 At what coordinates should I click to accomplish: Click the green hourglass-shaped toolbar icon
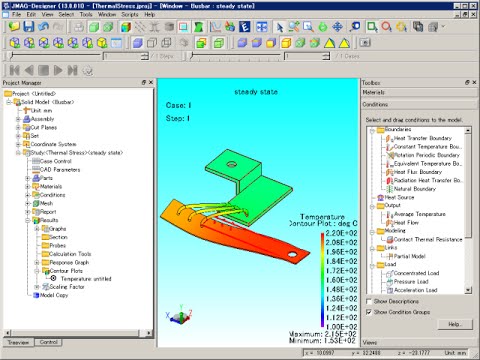click(x=199, y=27)
